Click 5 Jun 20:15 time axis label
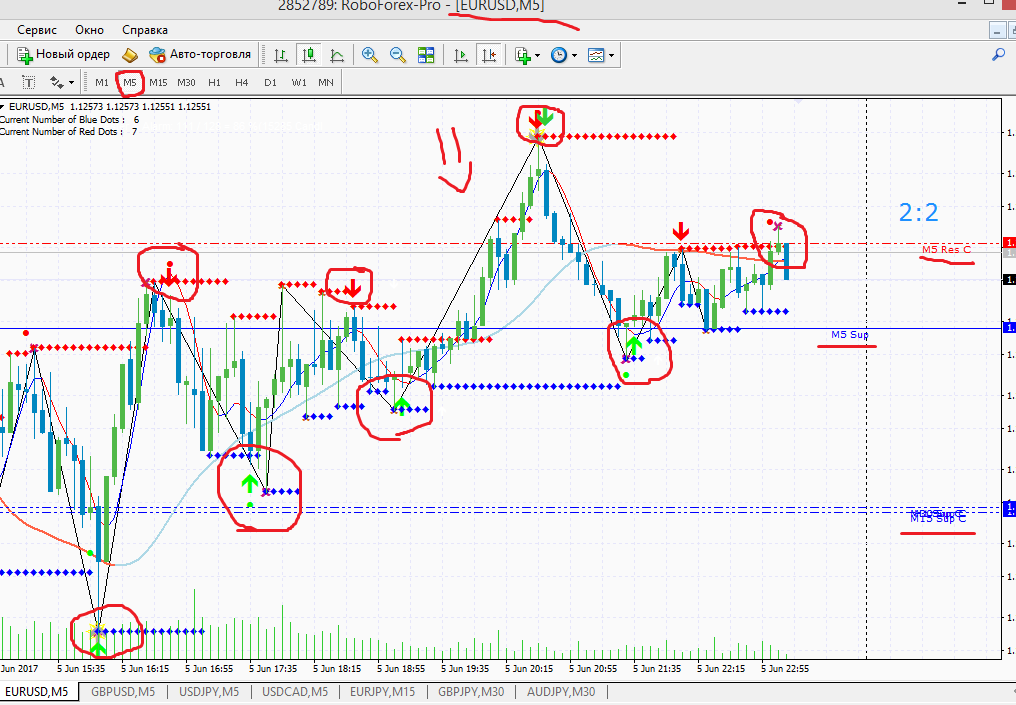The image size is (1016, 705). coord(529,669)
